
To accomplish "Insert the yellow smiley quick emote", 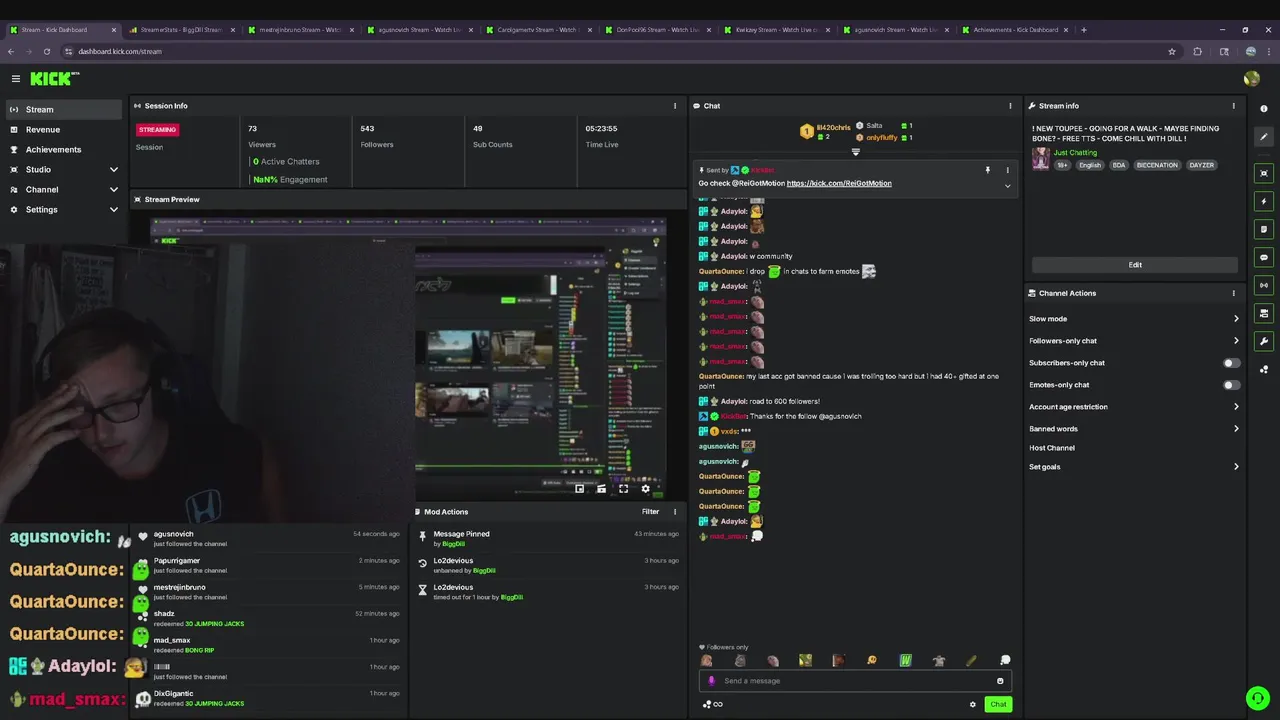I will tap(872, 660).
